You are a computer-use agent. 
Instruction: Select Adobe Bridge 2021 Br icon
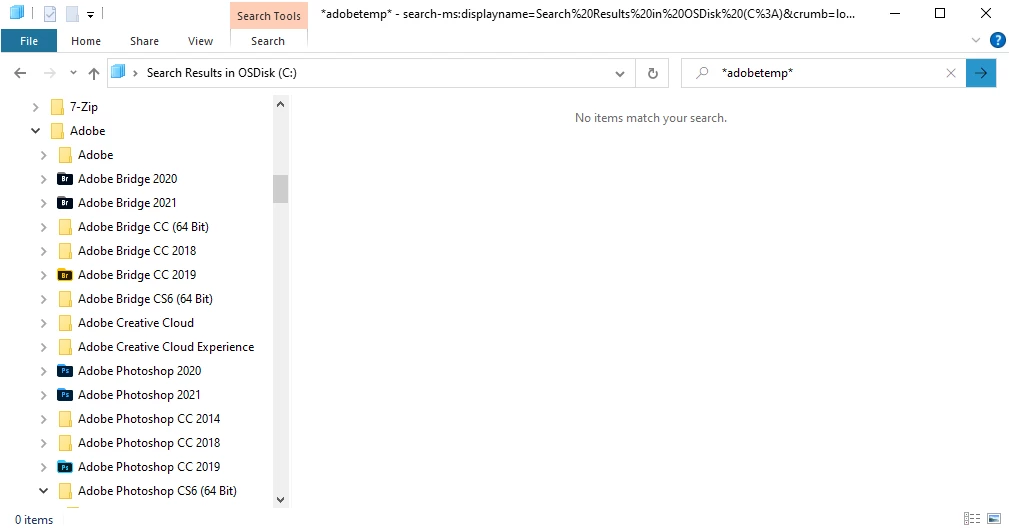pyautogui.click(x=65, y=203)
